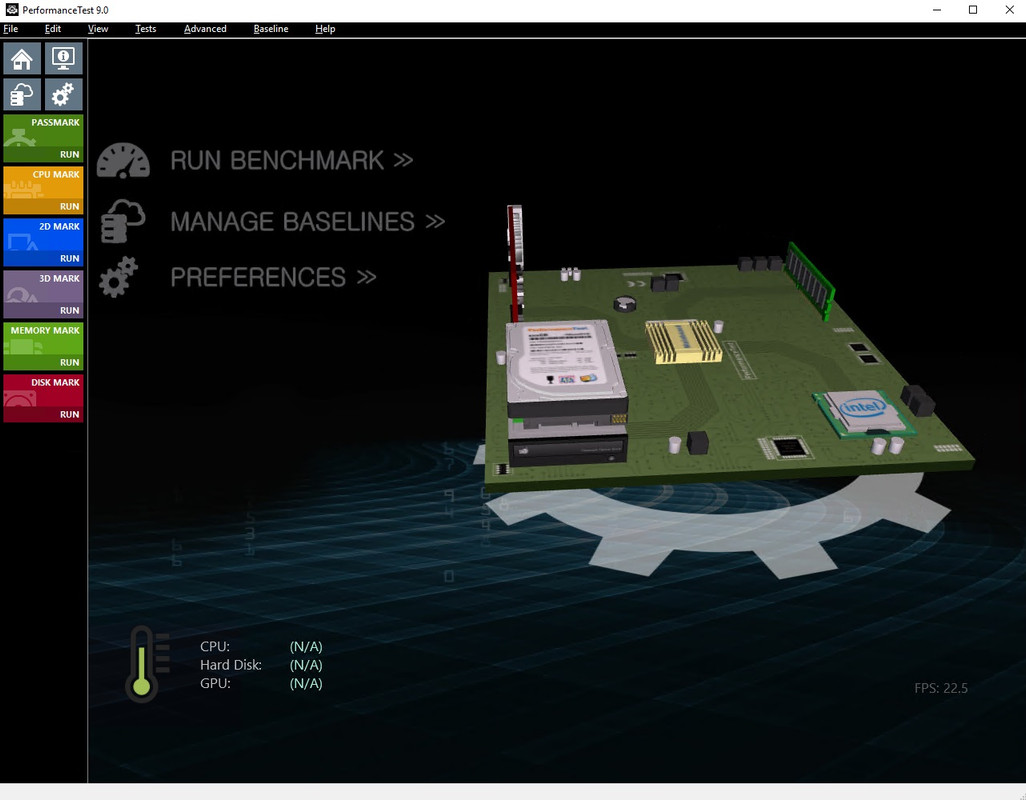Click the CPU temperature N/A value
Viewport: 1026px width, 800px height.
306,647
